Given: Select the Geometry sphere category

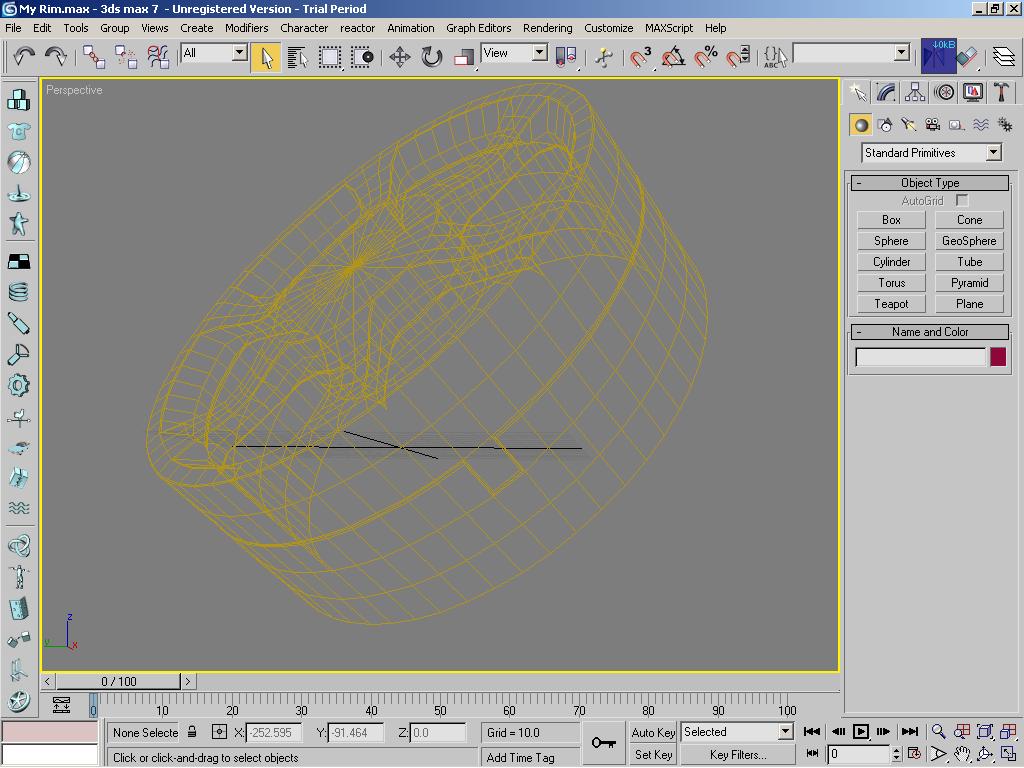Looking at the screenshot, I should click(x=861, y=125).
